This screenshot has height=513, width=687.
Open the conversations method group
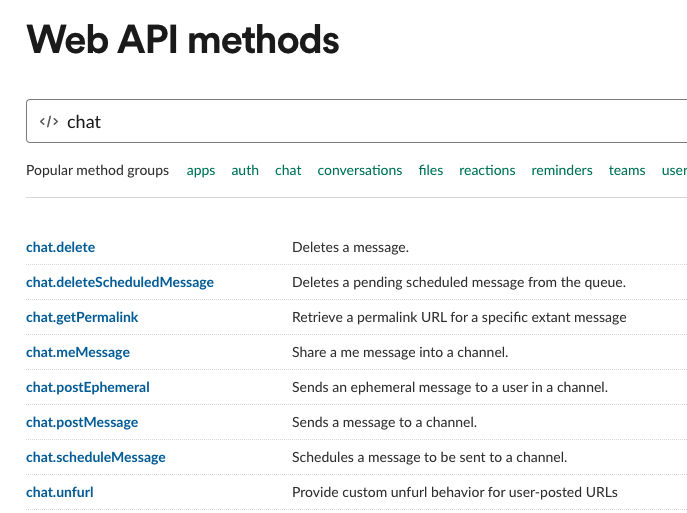tap(360, 170)
